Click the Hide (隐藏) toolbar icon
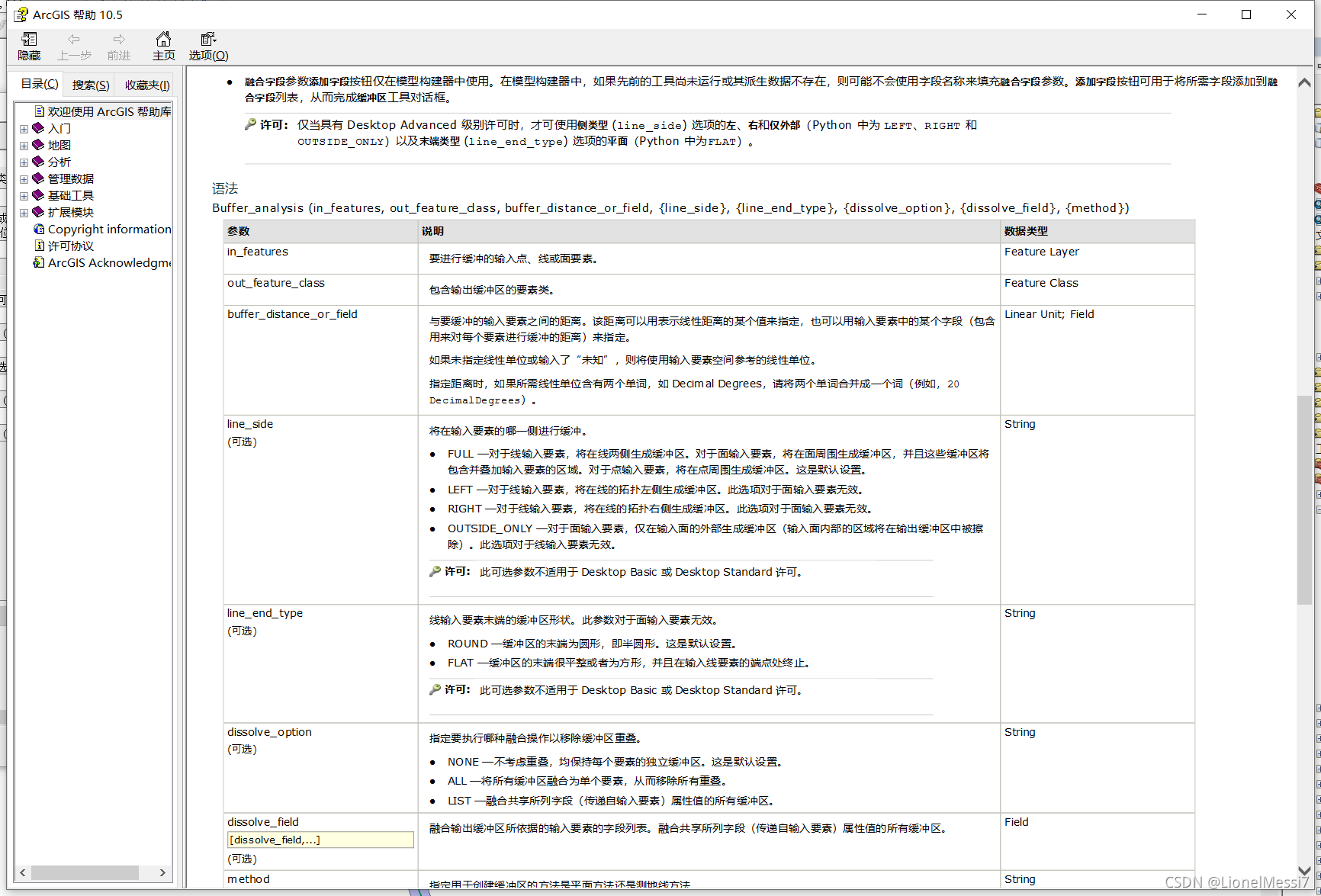This screenshot has width=1321, height=896. 29,39
